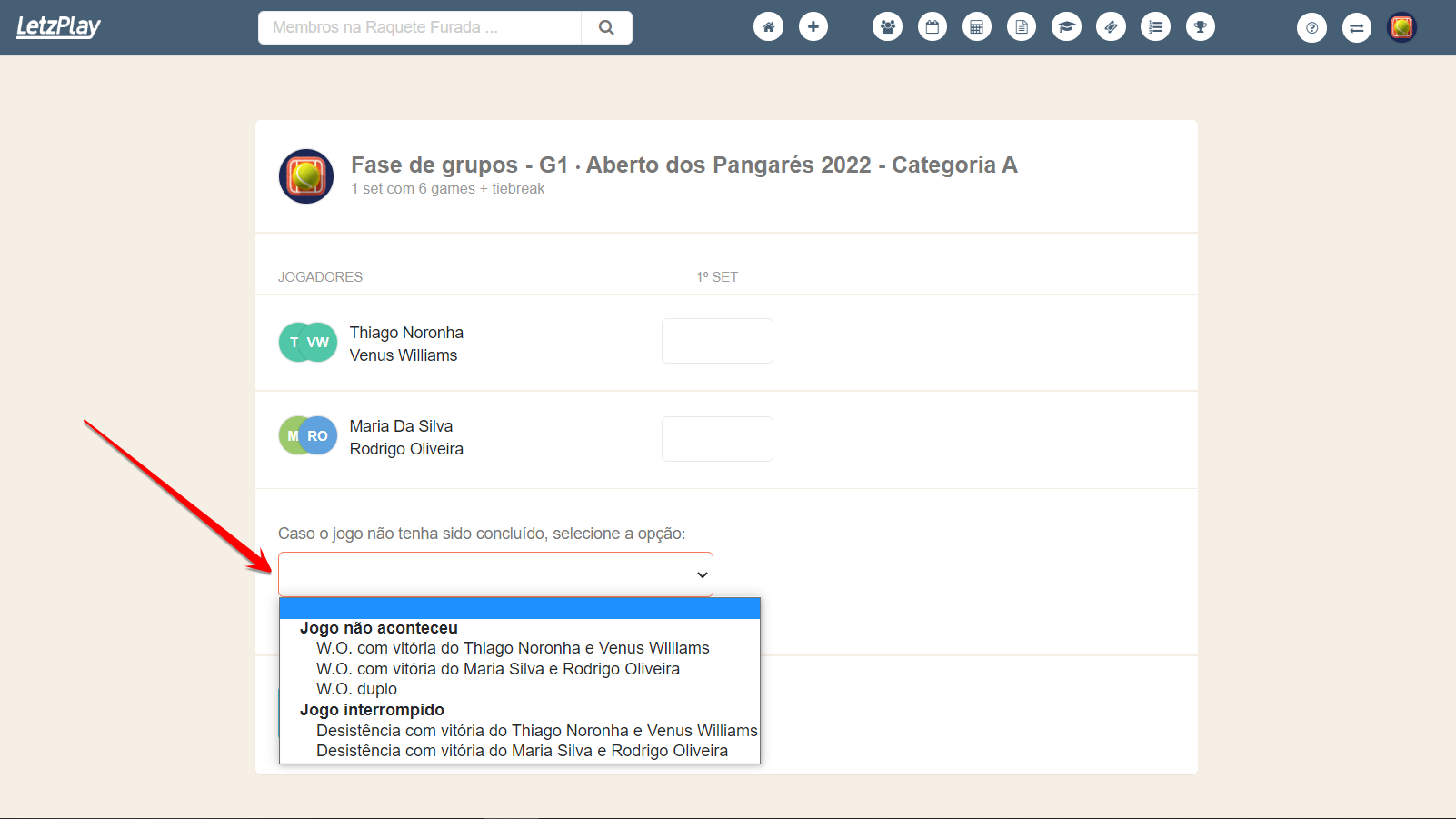Click the 1º set score field for Thiago Noronha

pyautogui.click(x=717, y=340)
